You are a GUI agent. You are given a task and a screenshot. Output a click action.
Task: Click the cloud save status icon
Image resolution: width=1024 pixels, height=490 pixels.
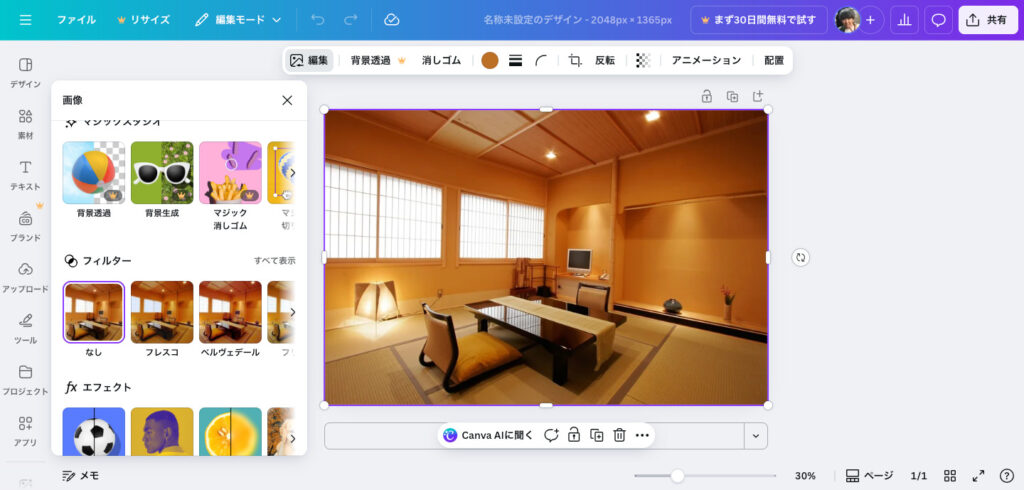coord(391,20)
